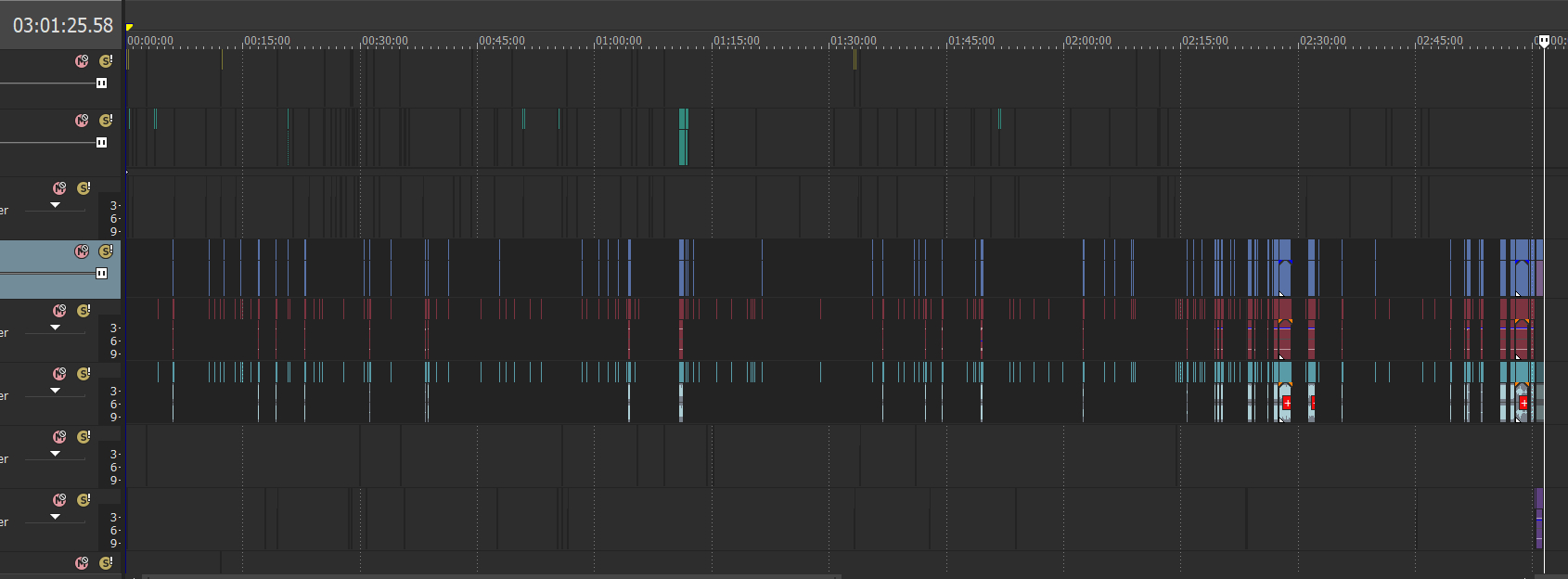Screen dimensions: 1568x579
Task: Mute the second video track
Action: (82, 121)
